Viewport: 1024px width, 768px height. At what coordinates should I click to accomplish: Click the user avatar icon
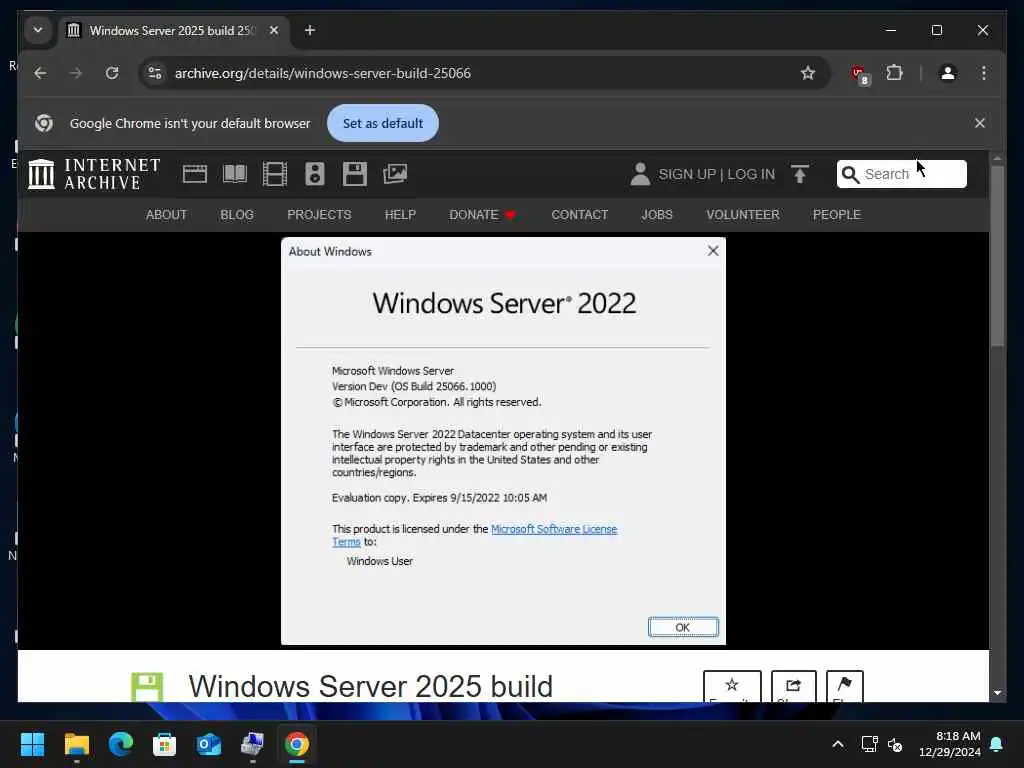[640, 174]
